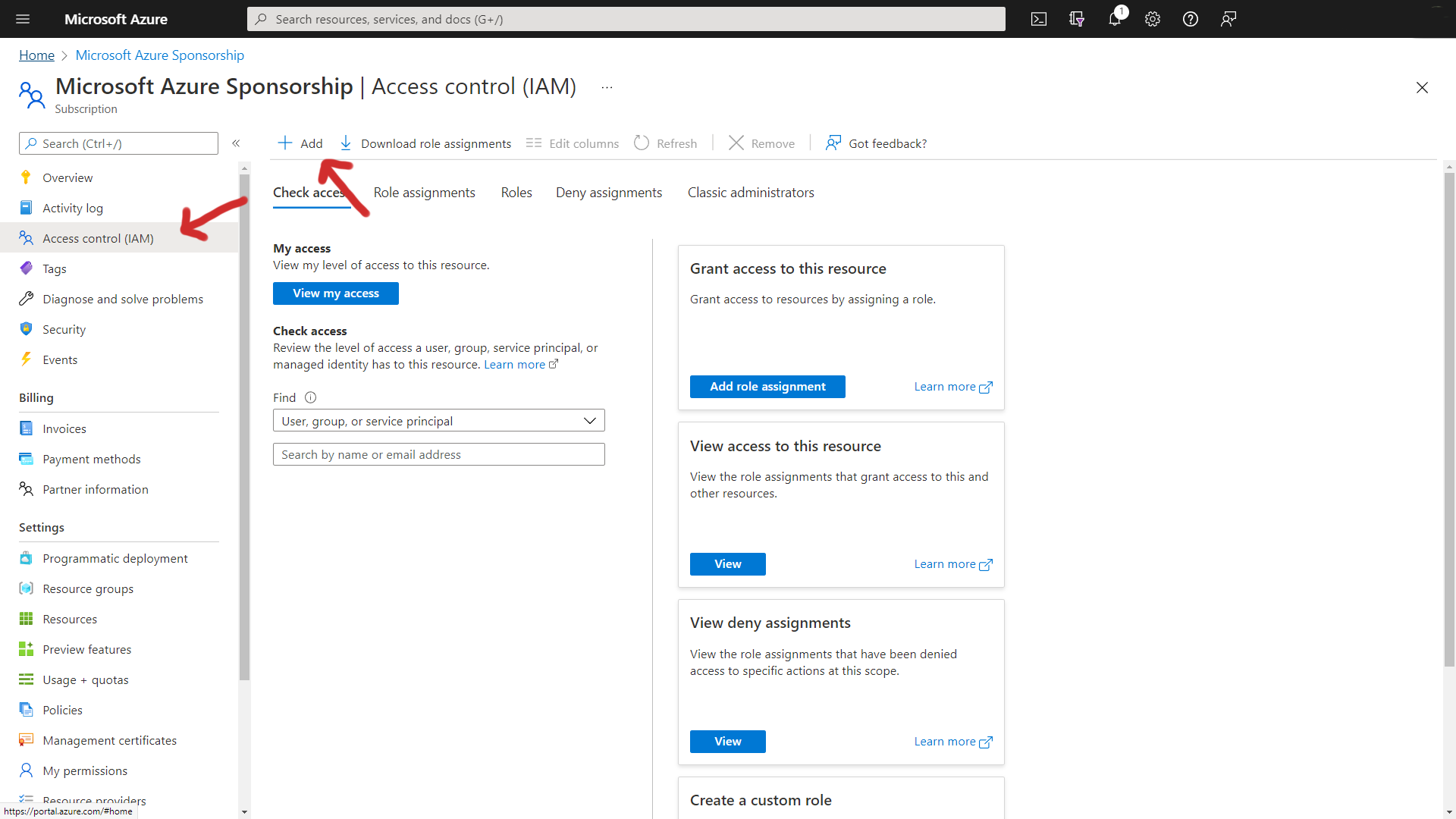Select the Check access tab
Viewport: 1456px width, 819px height.
pyautogui.click(x=311, y=193)
